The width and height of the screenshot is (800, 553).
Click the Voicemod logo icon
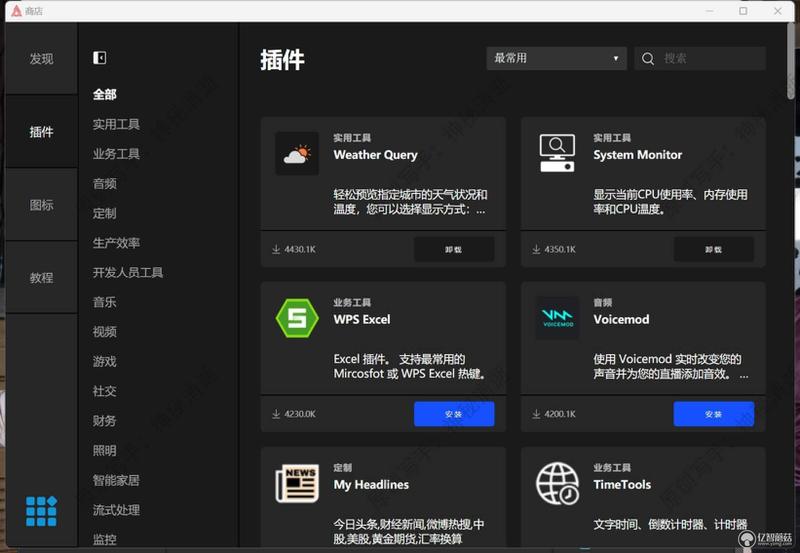pyautogui.click(x=557, y=318)
